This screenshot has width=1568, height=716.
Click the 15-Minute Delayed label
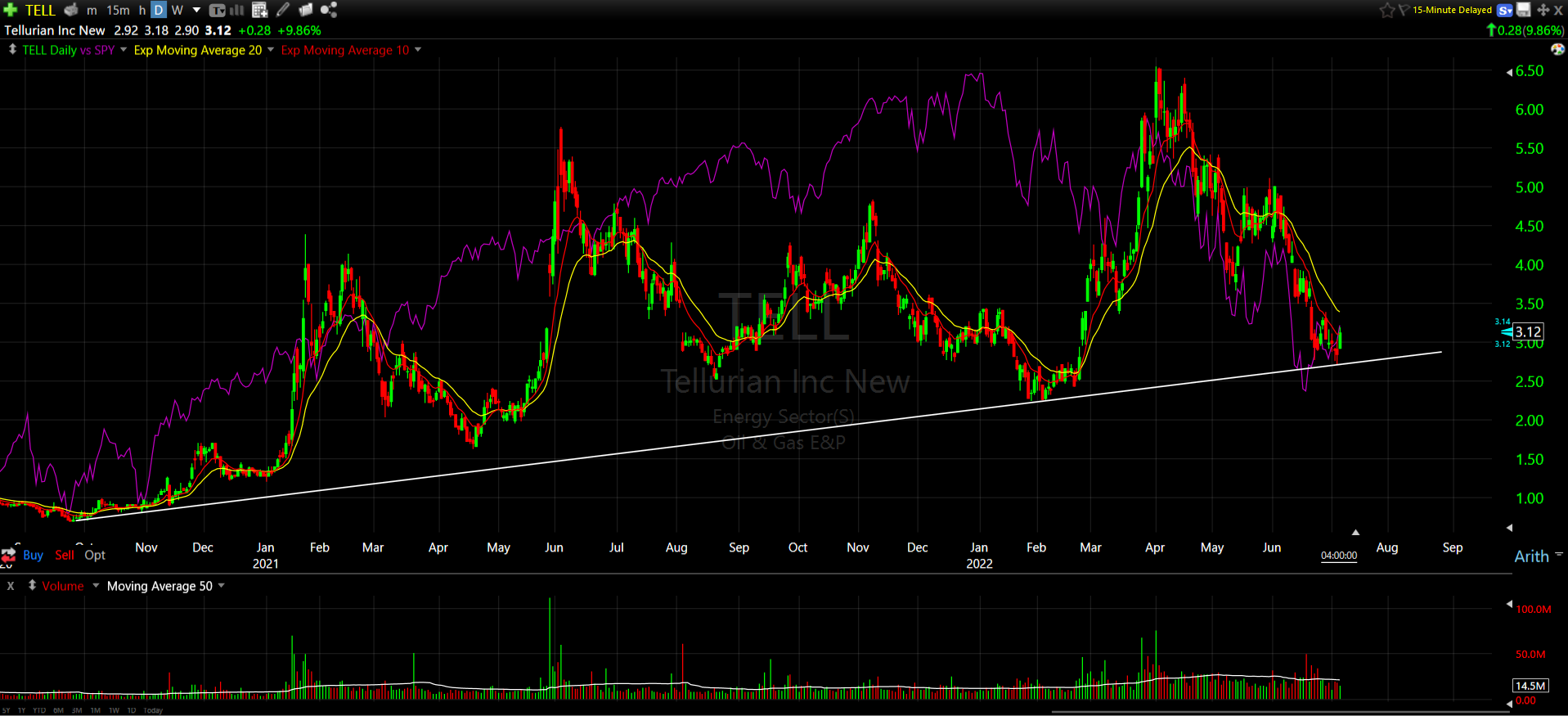click(1452, 10)
